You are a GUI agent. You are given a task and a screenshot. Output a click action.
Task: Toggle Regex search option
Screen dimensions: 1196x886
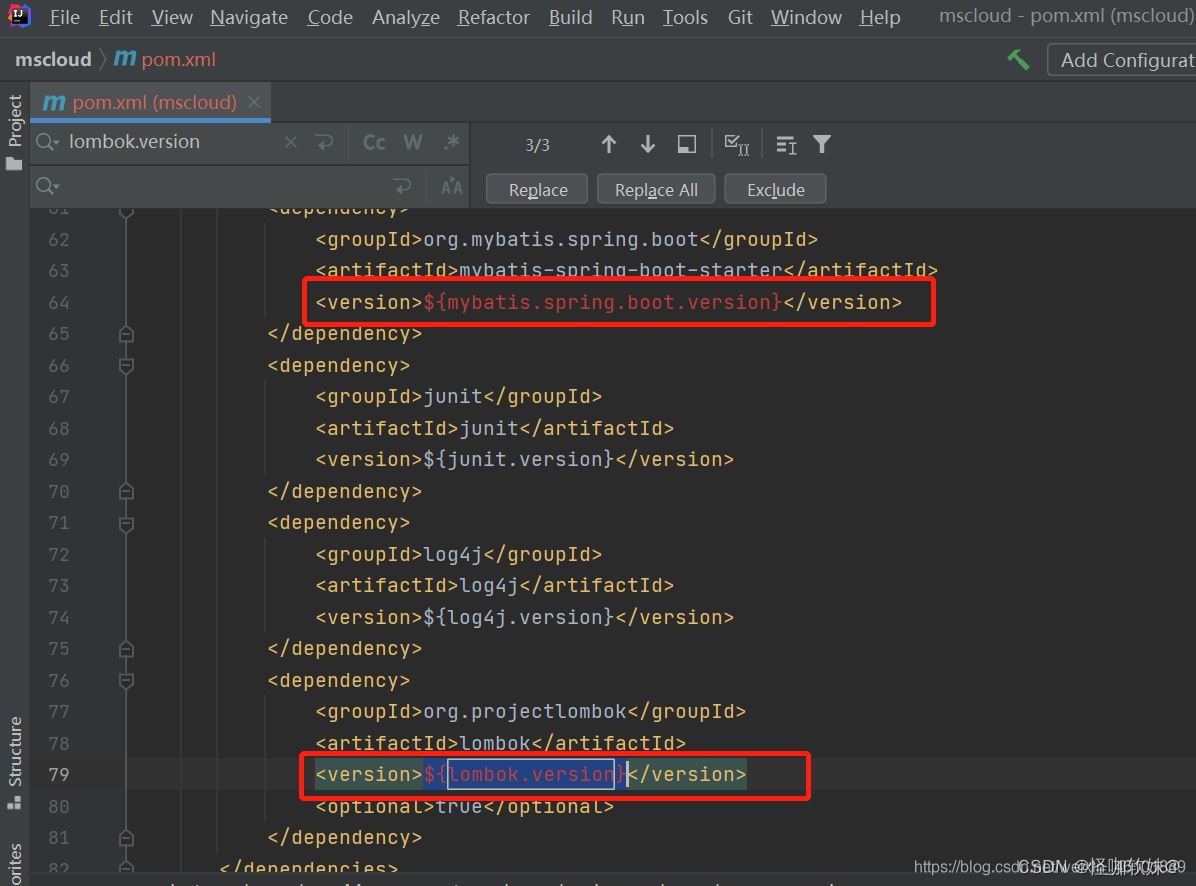pos(452,143)
